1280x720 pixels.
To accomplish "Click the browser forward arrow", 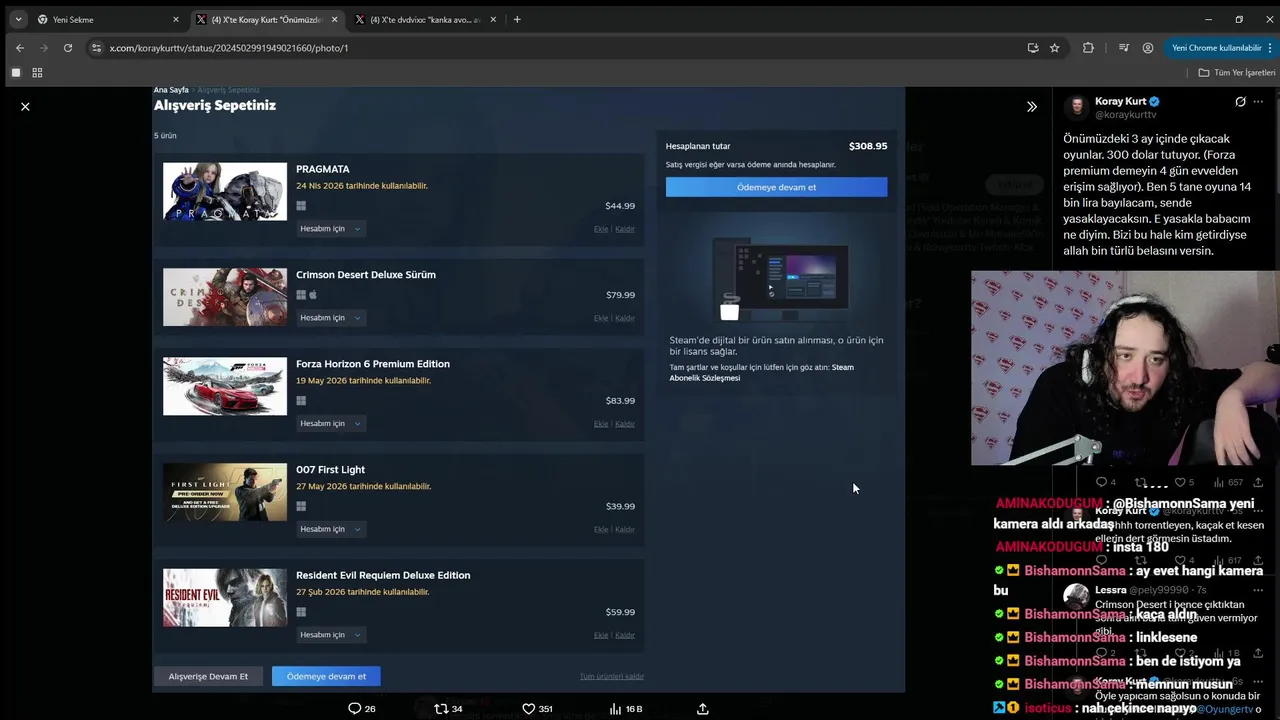I will (x=44, y=47).
